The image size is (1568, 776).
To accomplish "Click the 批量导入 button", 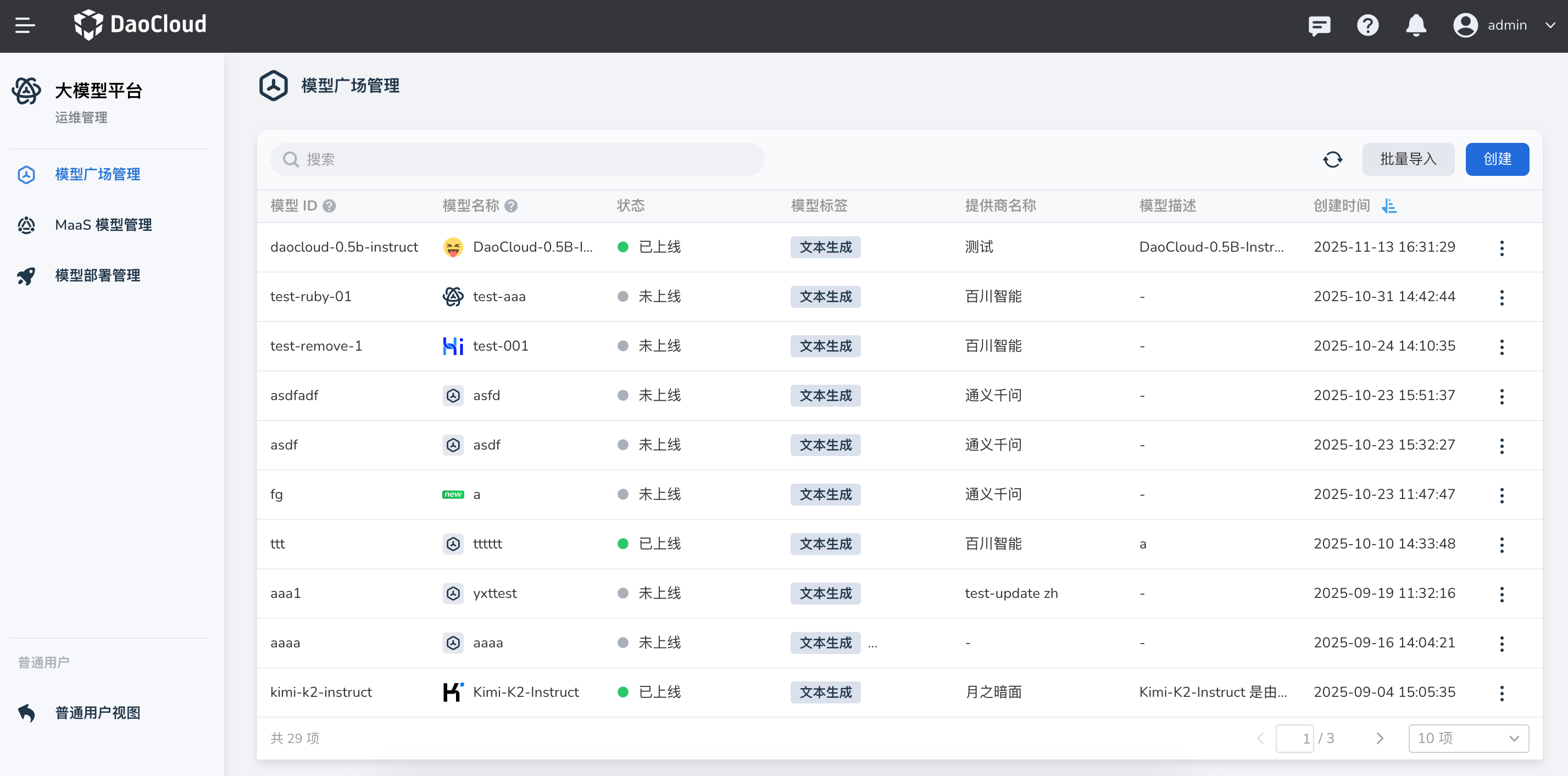I will click(1408, 159).
